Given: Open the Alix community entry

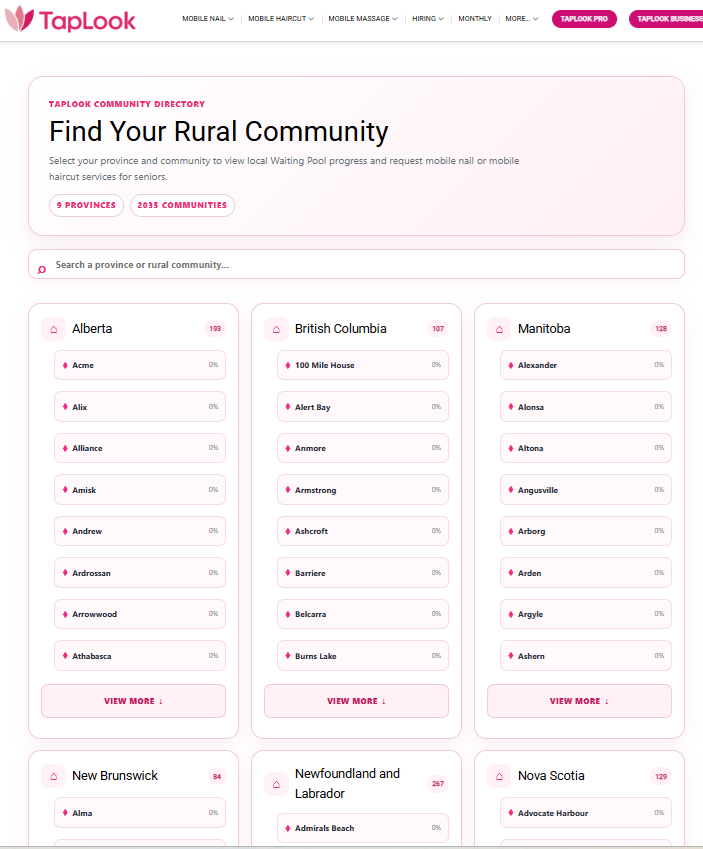Looking at the screenshot, I should (140, 407).
